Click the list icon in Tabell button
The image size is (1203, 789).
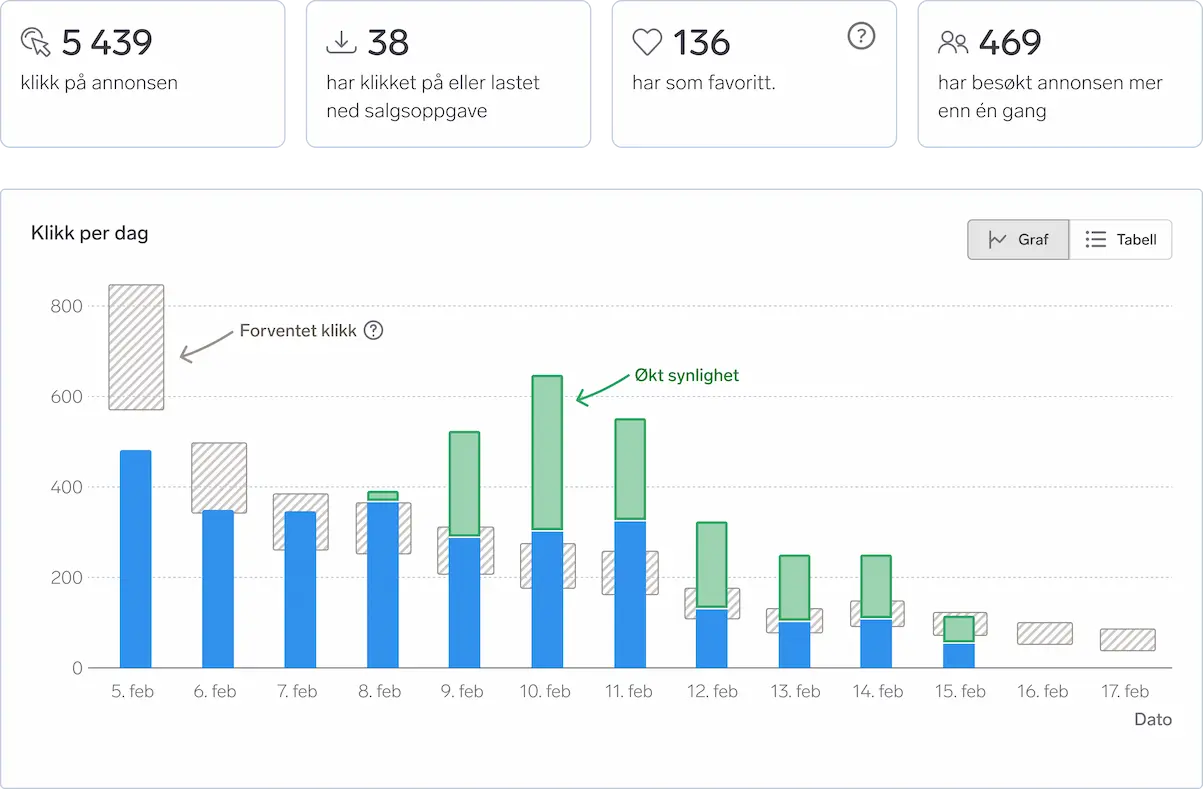click(x=1096, y=240)
